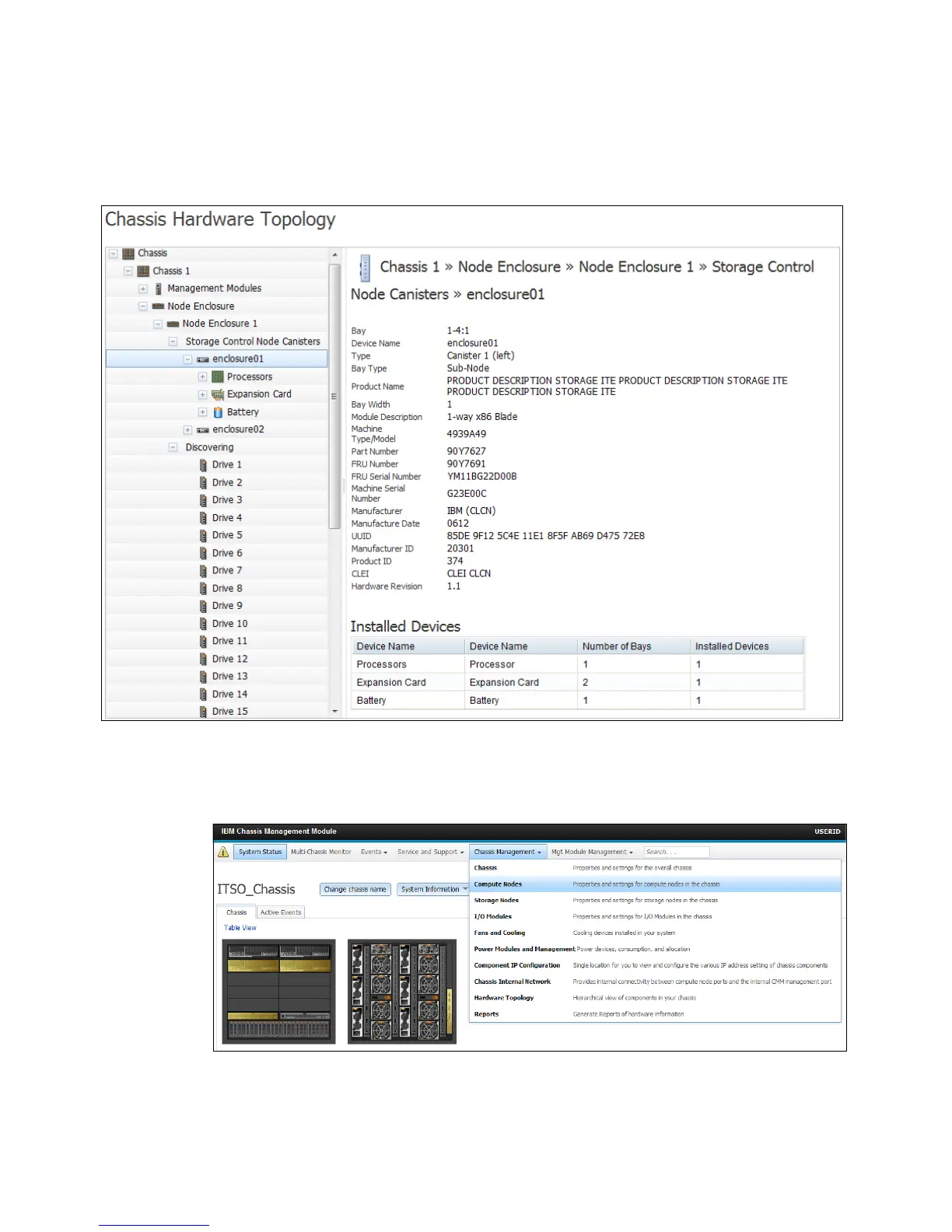Click the chassis front view thumbnail
This screenshot has height=1232, width=952.
278,992
